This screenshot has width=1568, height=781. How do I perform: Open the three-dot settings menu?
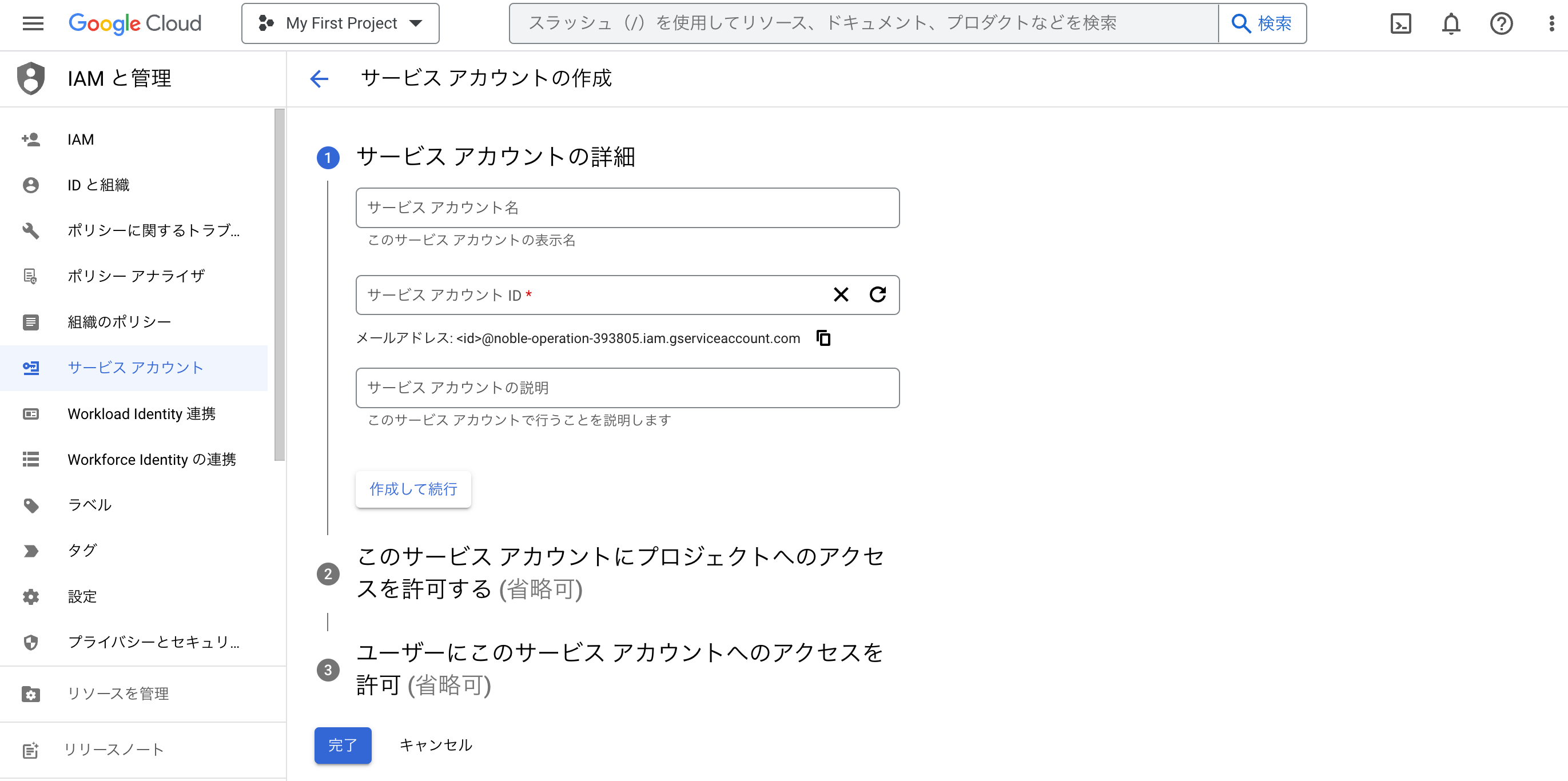click(x=1551, y=23)
